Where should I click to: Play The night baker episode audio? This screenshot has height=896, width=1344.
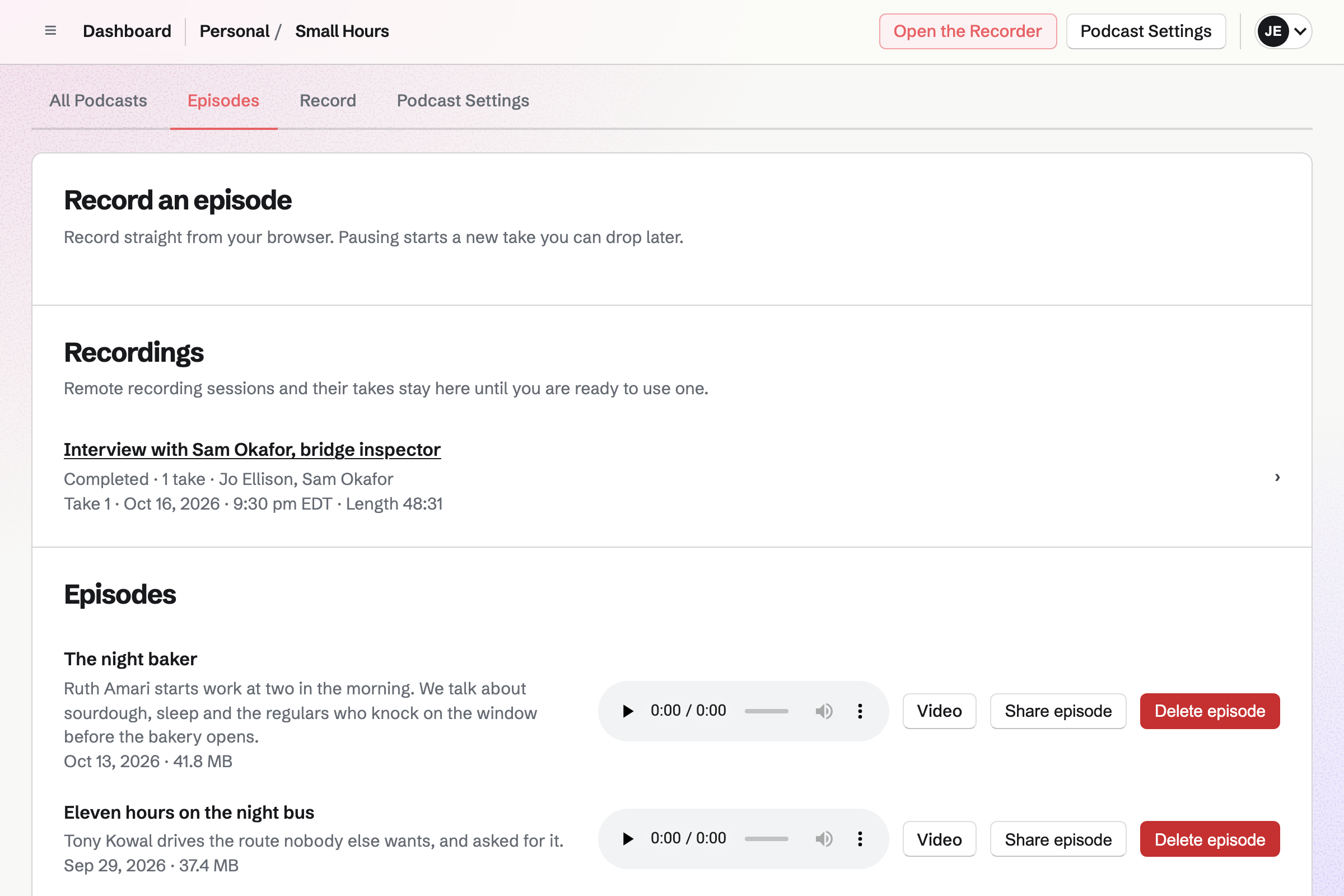627,711
